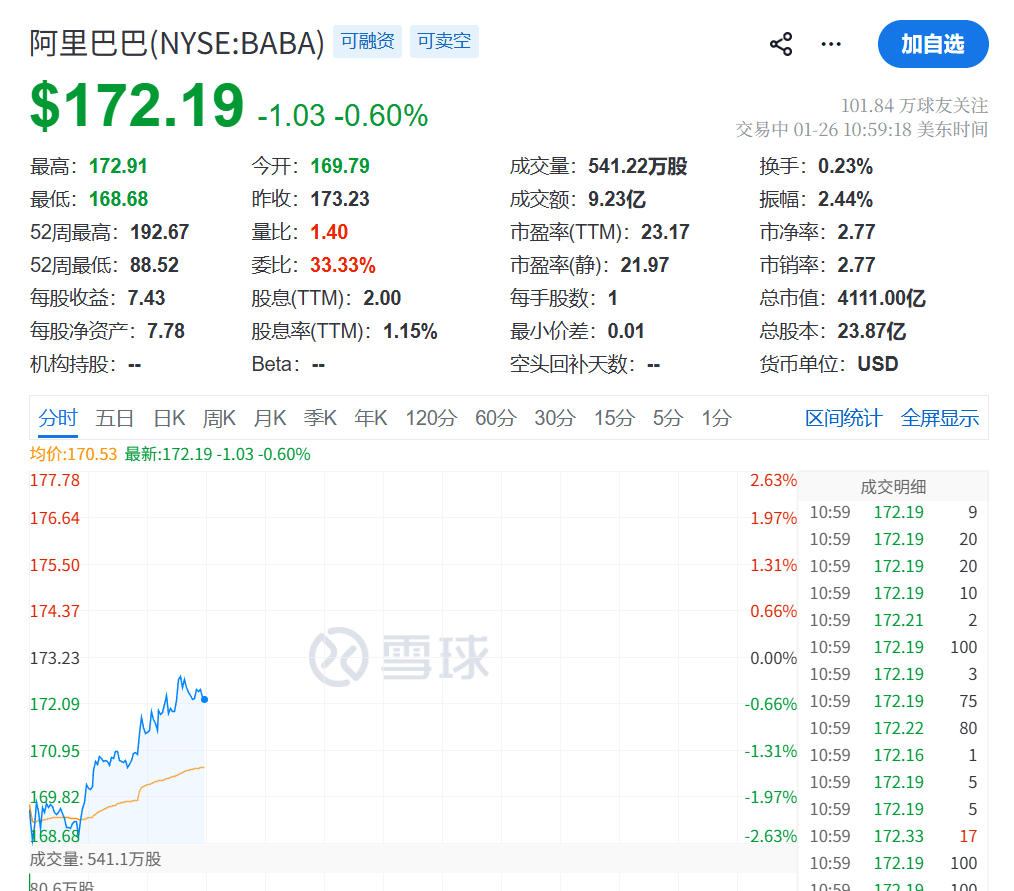Click the 可融资 tag
1014x891 pixels.
(367, 42)
